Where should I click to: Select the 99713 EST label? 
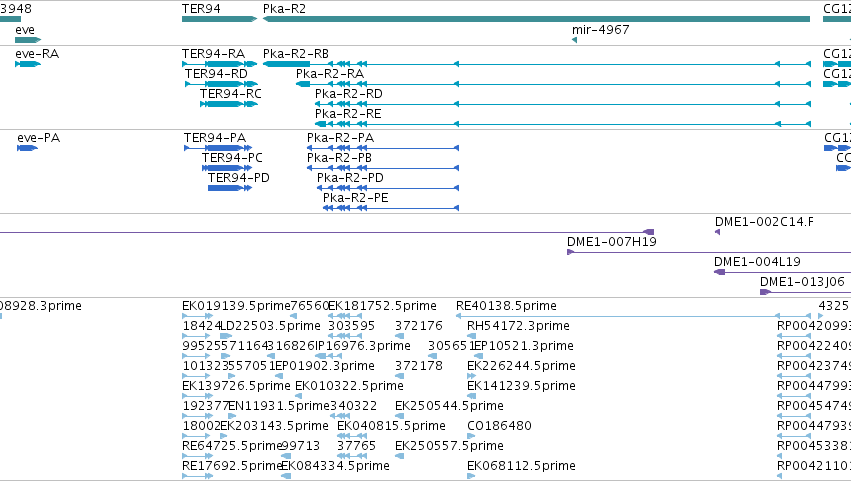click(301, 447)
